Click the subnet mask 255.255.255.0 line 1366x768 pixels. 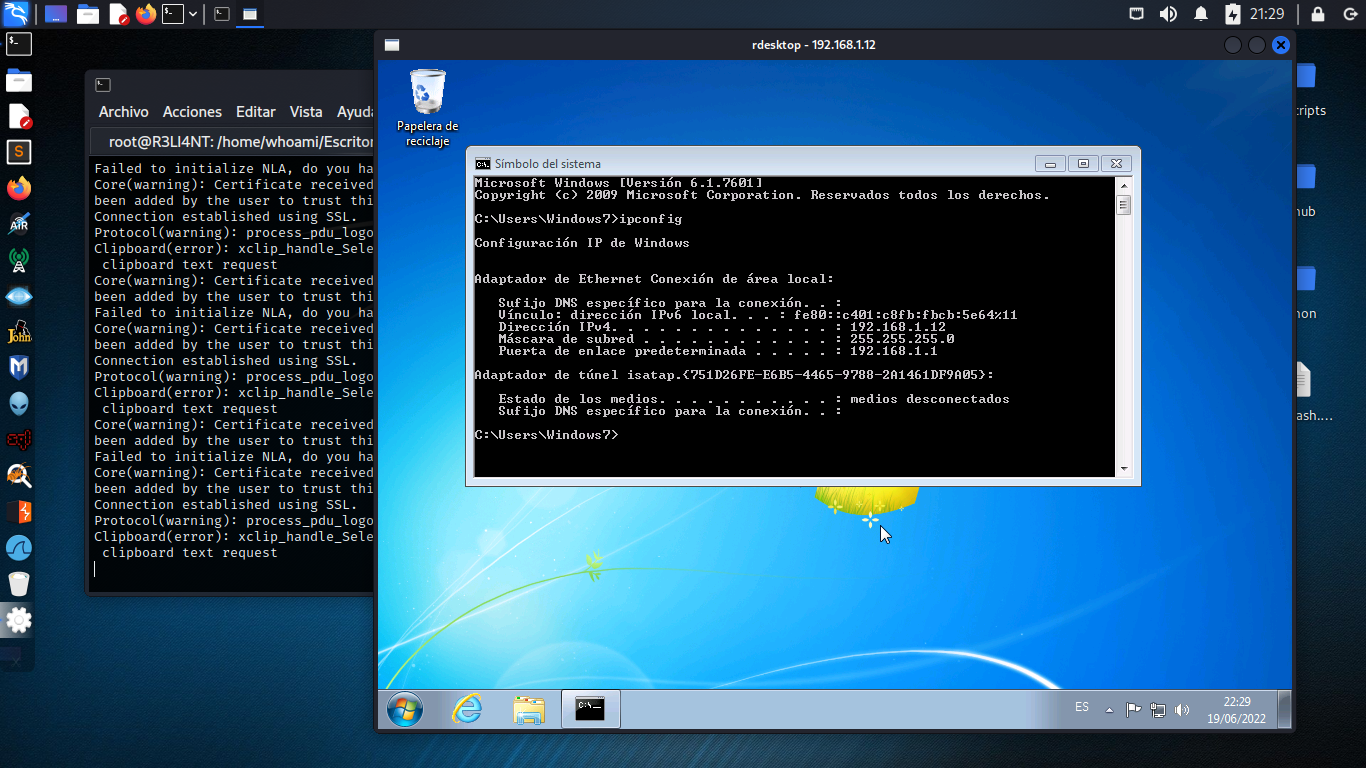[x=726, y=339]
